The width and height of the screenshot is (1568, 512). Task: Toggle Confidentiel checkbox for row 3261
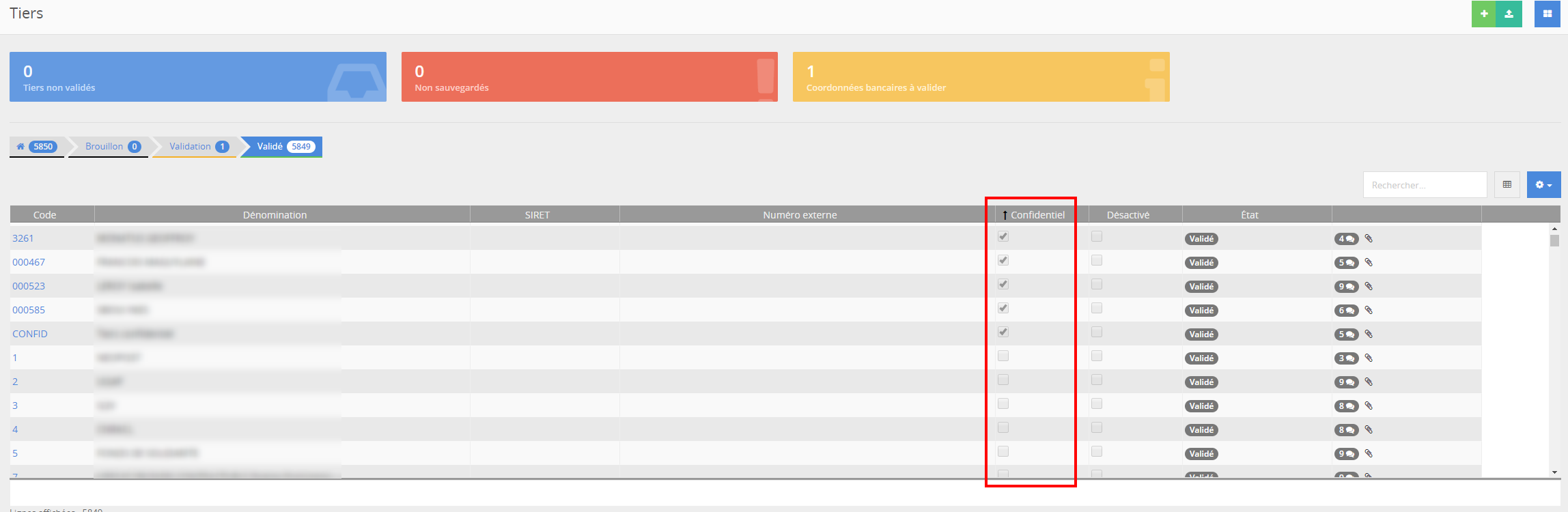coord(1003,237)
